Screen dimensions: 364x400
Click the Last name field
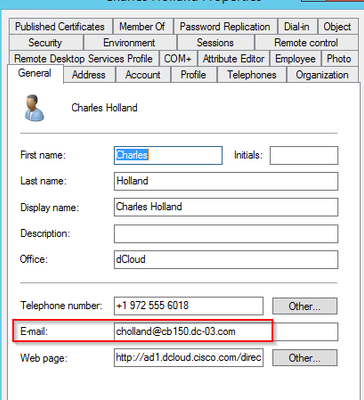pyautogui.click(x=226, y=181)
